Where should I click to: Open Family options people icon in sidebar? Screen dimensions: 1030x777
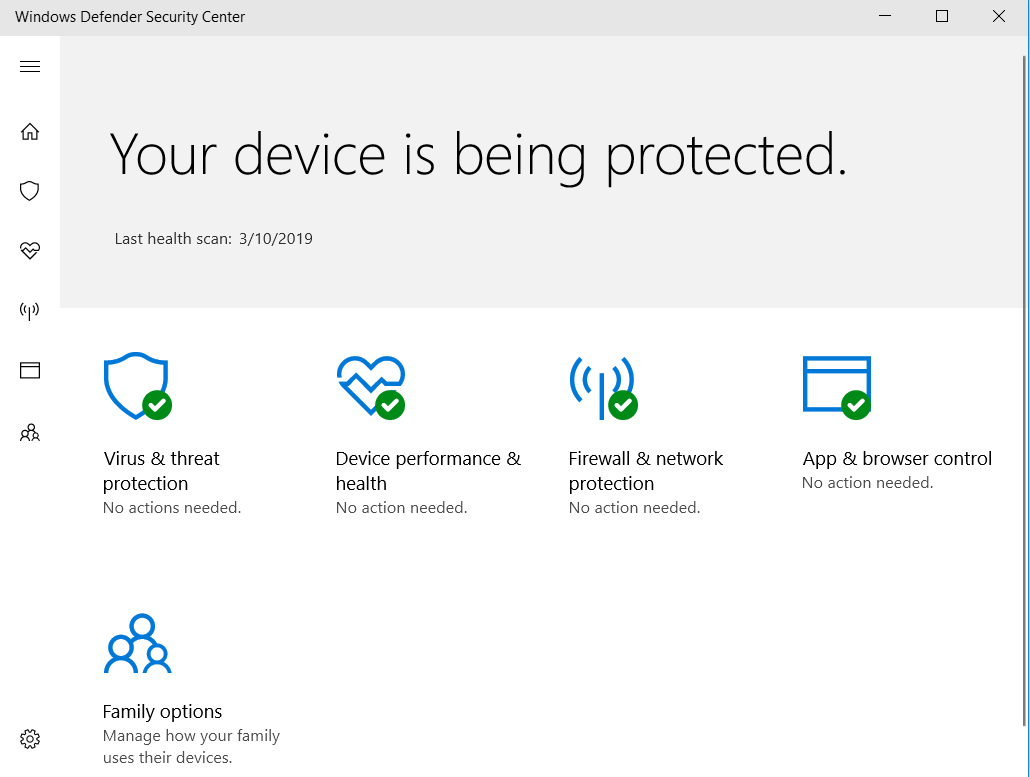30,433
